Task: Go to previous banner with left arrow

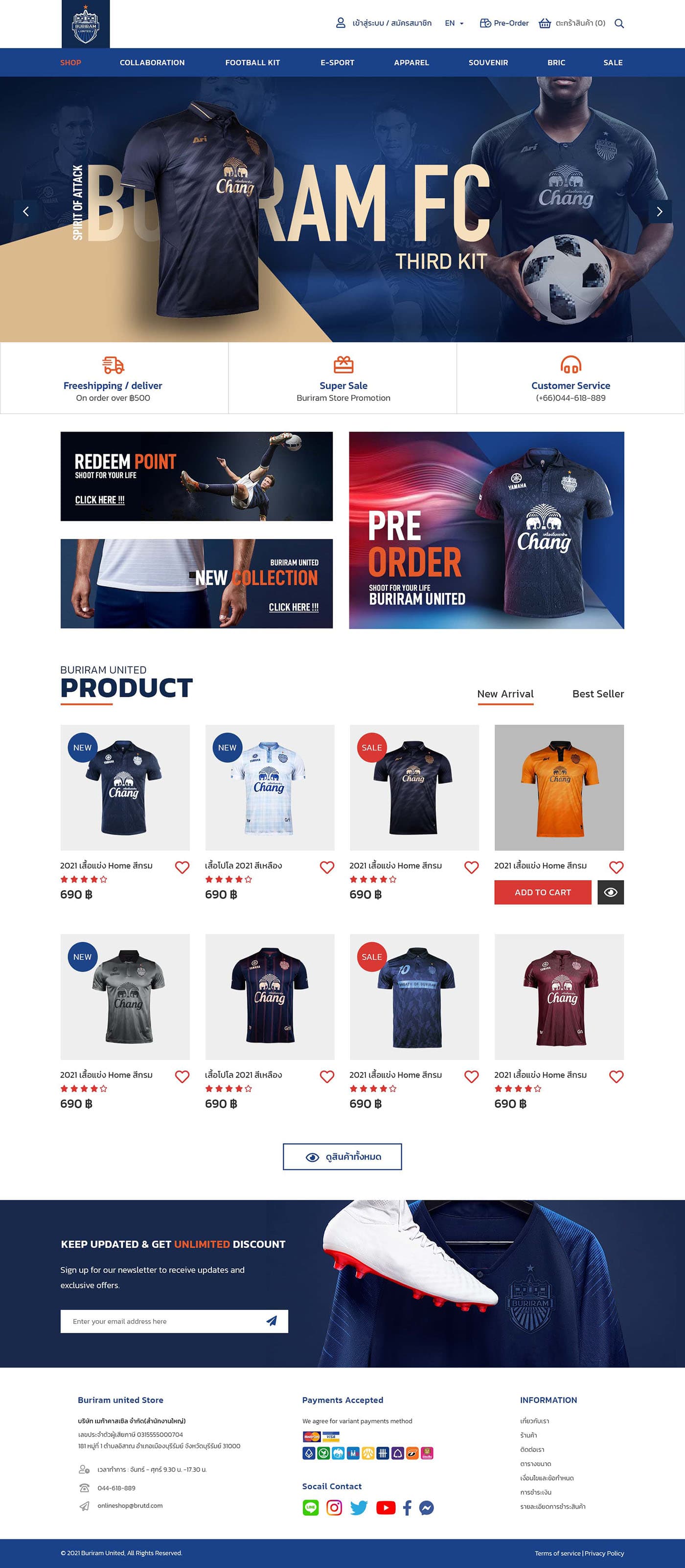Action: coord(25,212)
